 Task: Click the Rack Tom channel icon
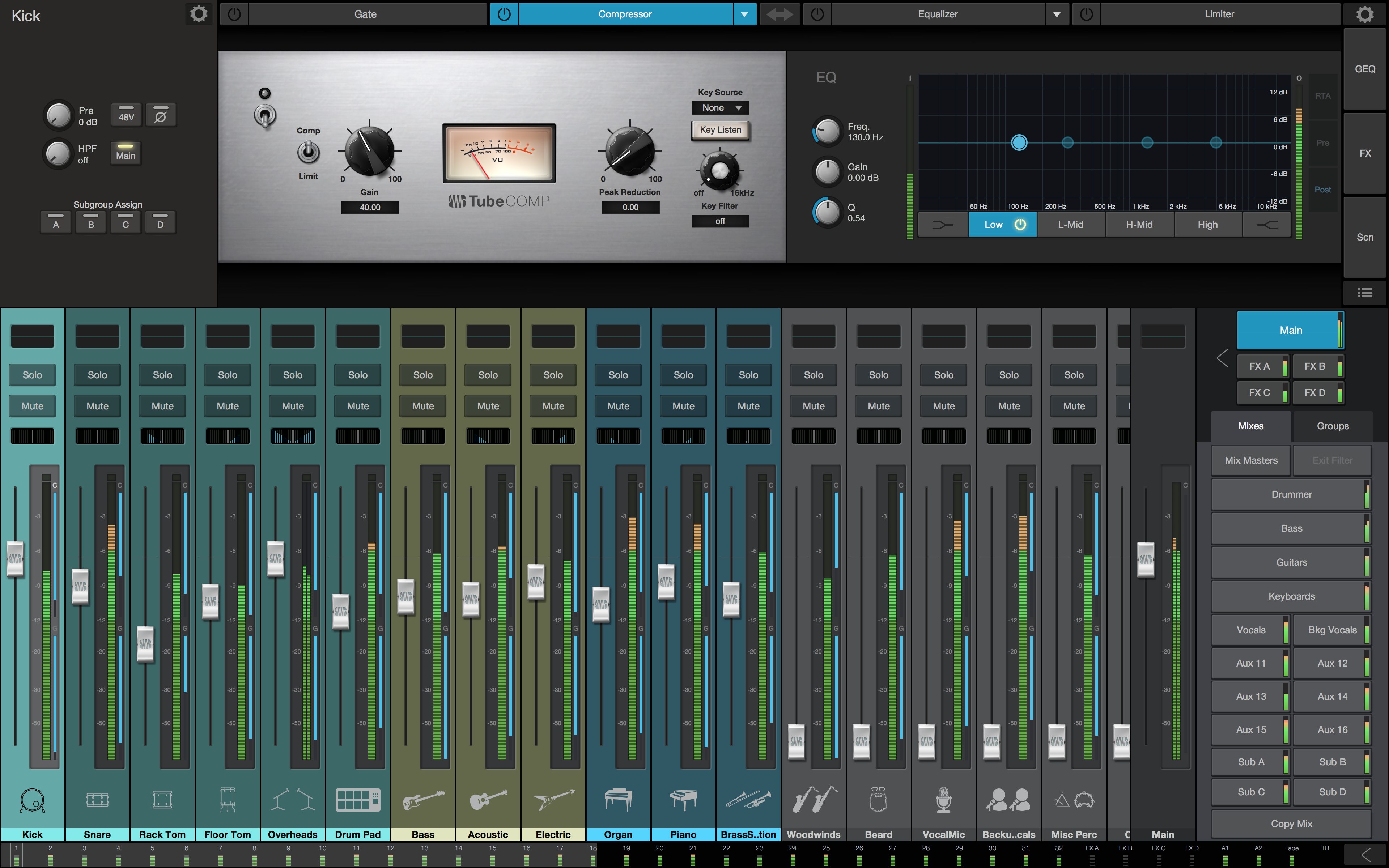point(162,800)
